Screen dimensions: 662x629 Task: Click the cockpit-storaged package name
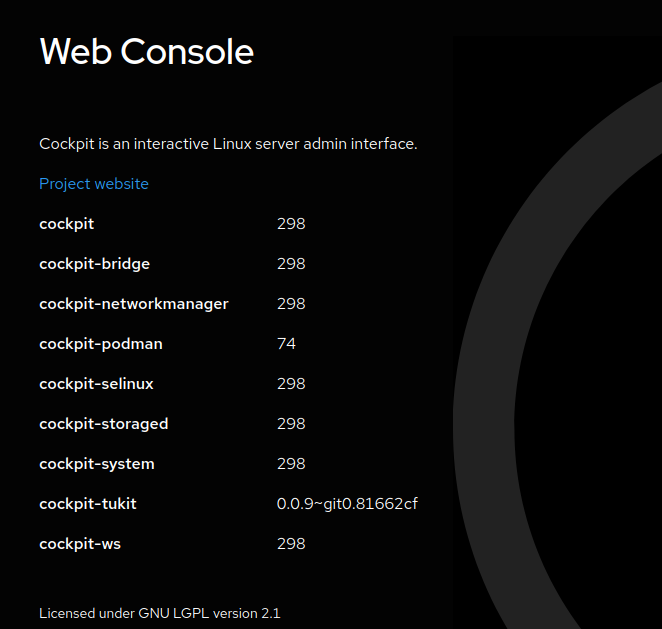[104, 424]
